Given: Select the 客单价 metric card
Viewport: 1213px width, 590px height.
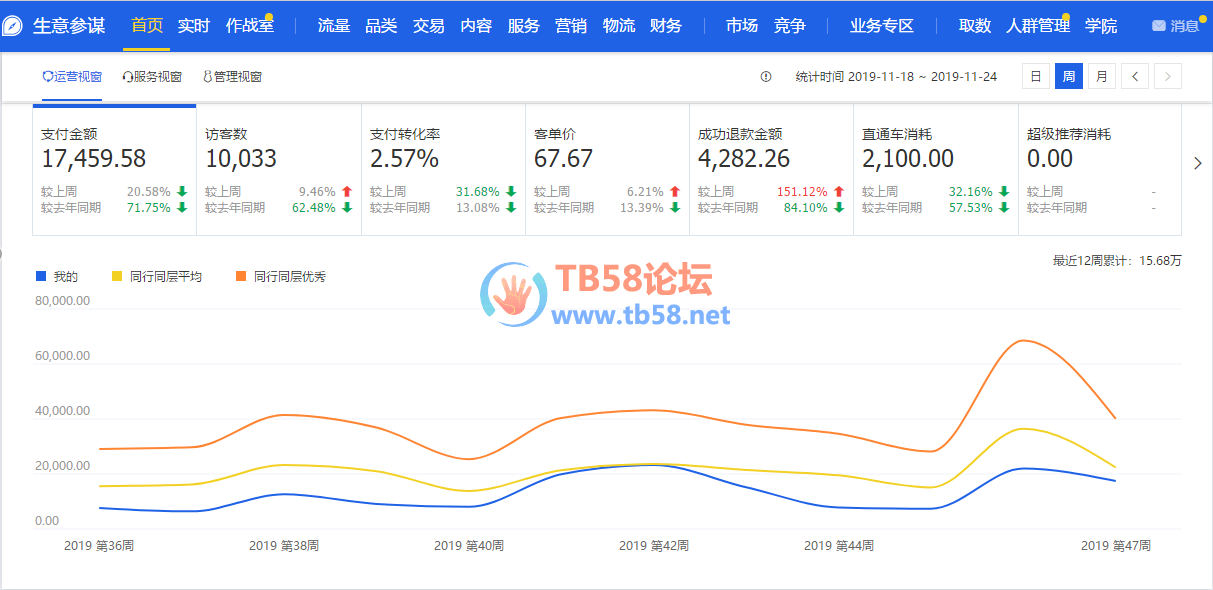Looking at the screenshot, I should click(x=607, y=169).
